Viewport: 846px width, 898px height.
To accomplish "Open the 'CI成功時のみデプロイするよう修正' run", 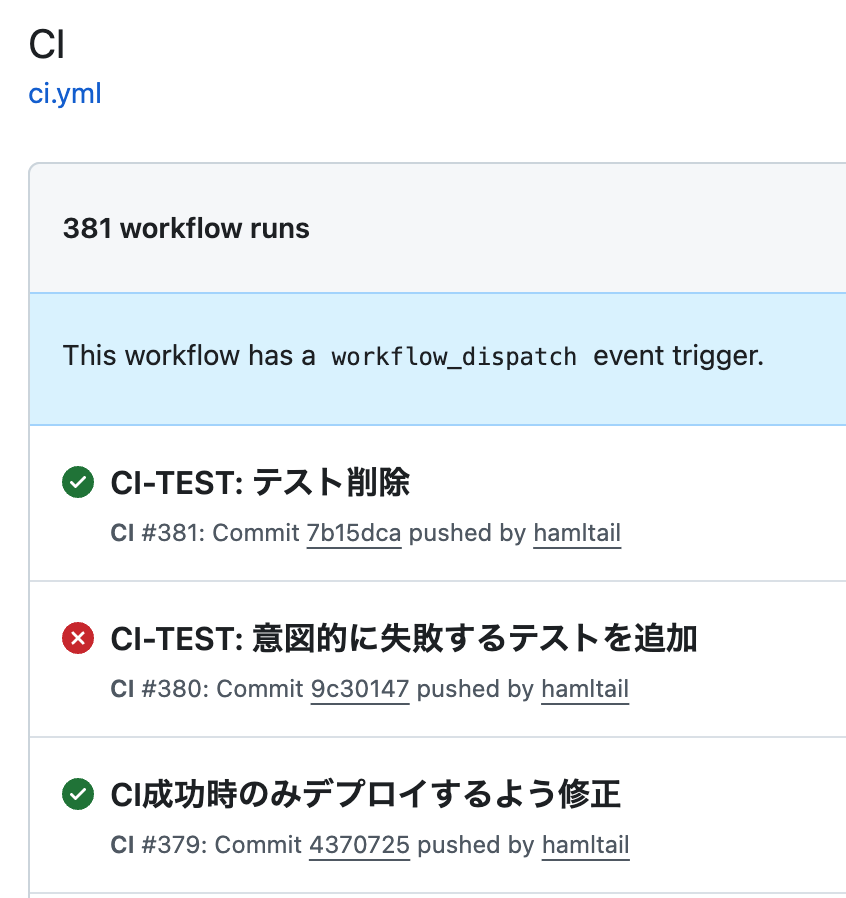I will coord(365,795).
